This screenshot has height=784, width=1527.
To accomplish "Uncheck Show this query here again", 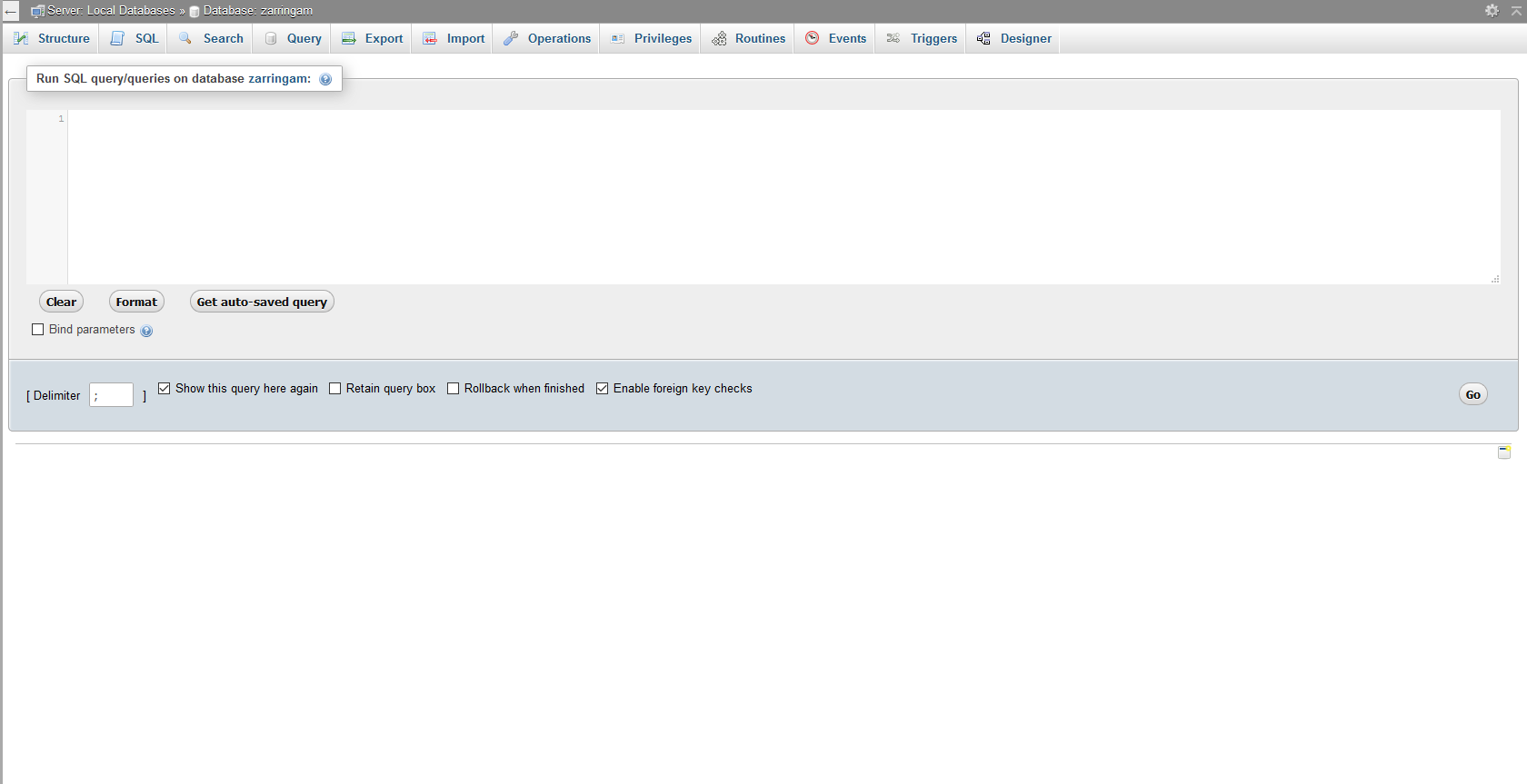I will (x=165, y=388).
